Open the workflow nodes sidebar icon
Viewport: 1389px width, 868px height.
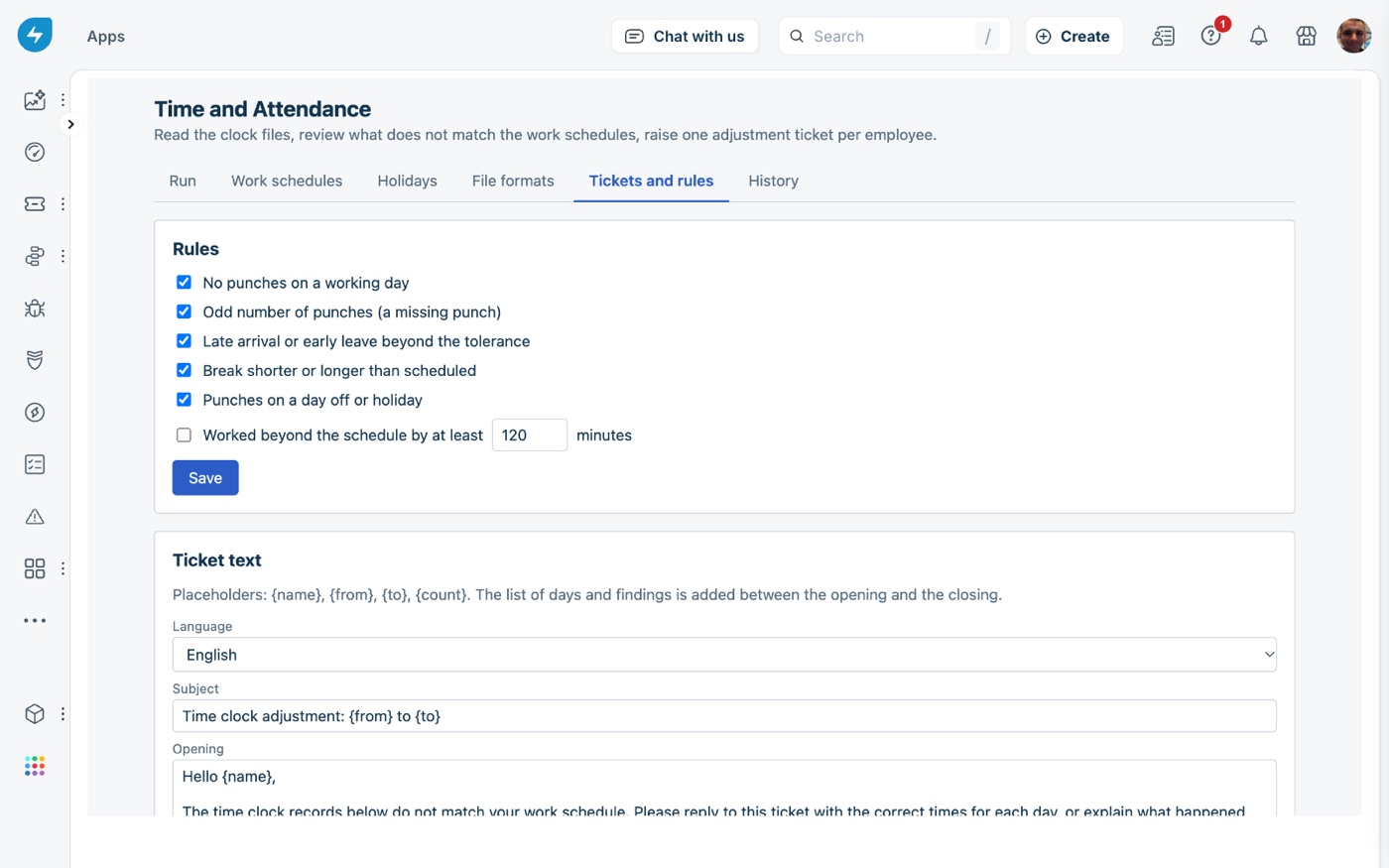click(35, 256)
